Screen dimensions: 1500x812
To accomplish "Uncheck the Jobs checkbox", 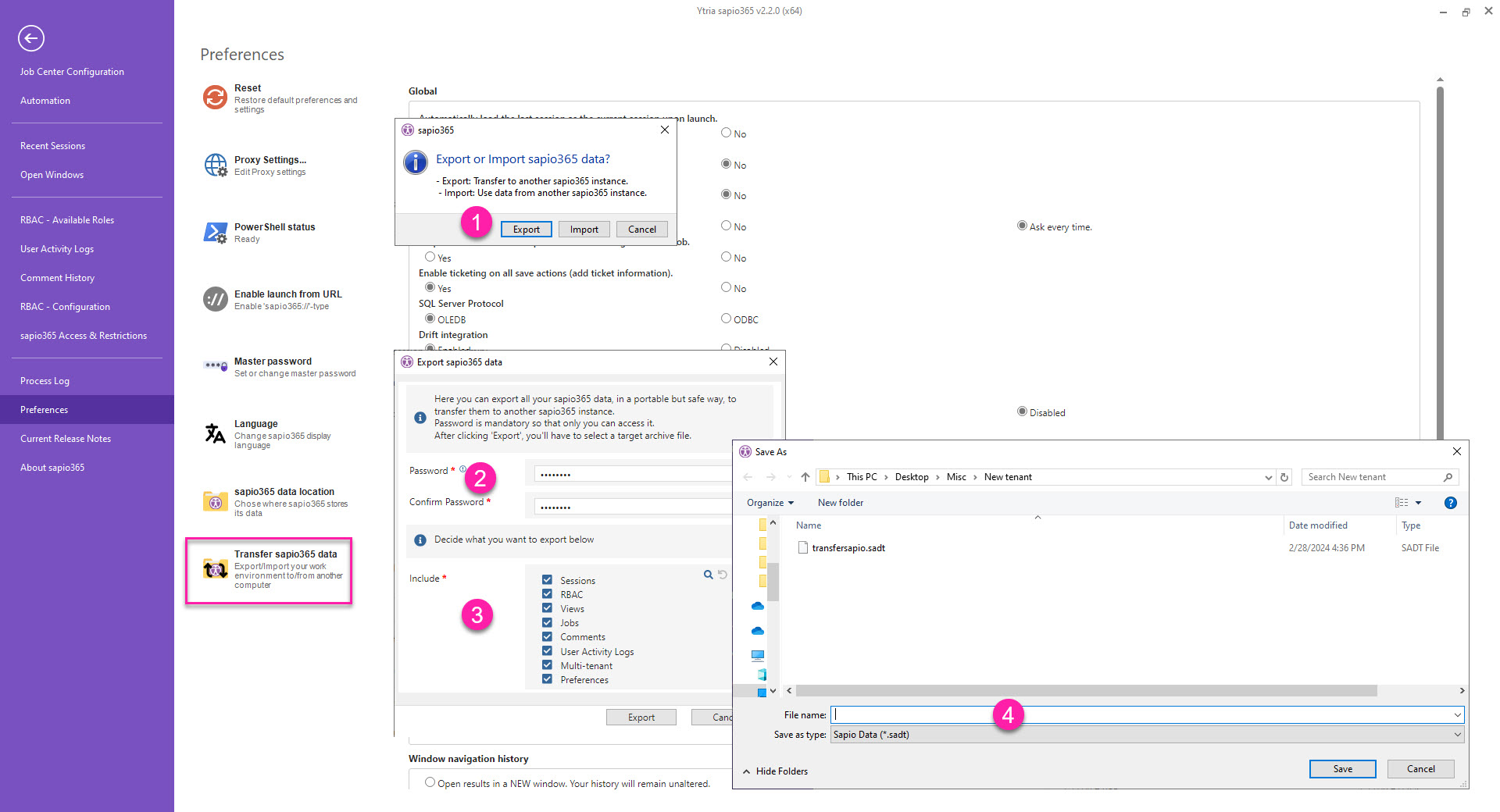I will tap(547, 622).
